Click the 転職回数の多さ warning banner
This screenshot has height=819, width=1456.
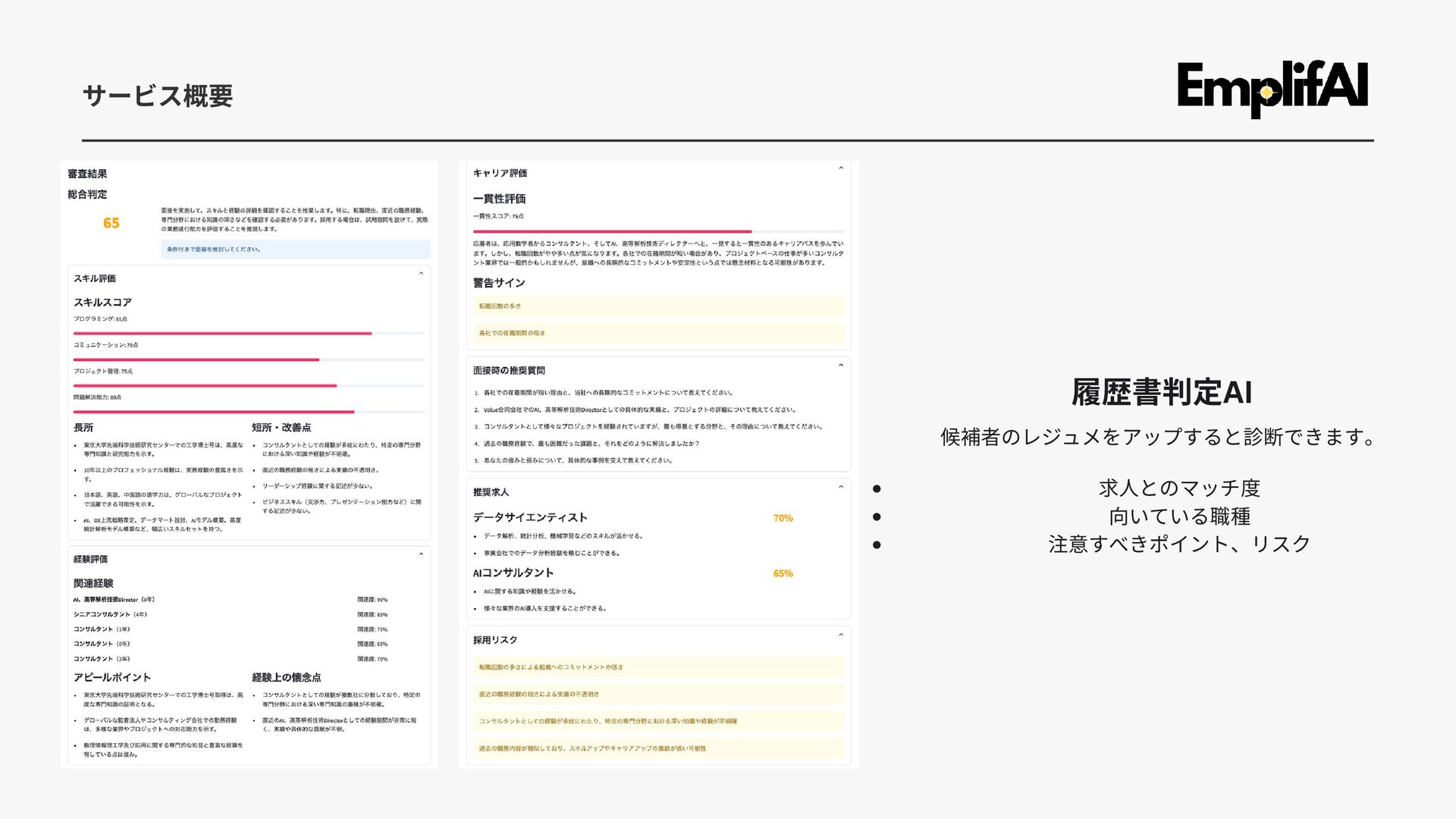pos(658,306)
